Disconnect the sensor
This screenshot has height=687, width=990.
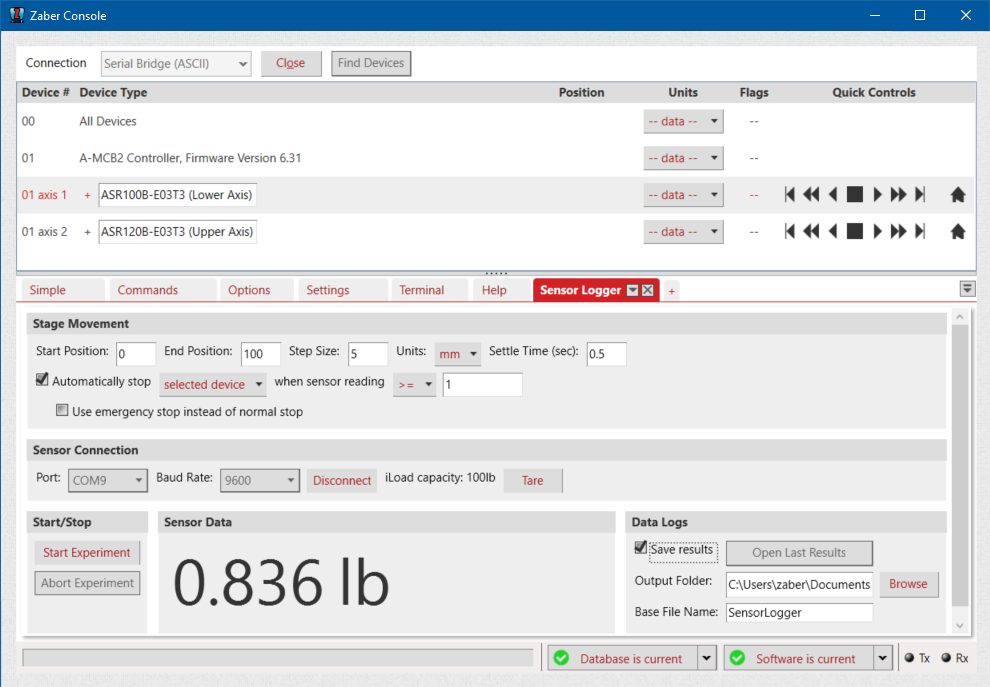(x=342, y=481)
